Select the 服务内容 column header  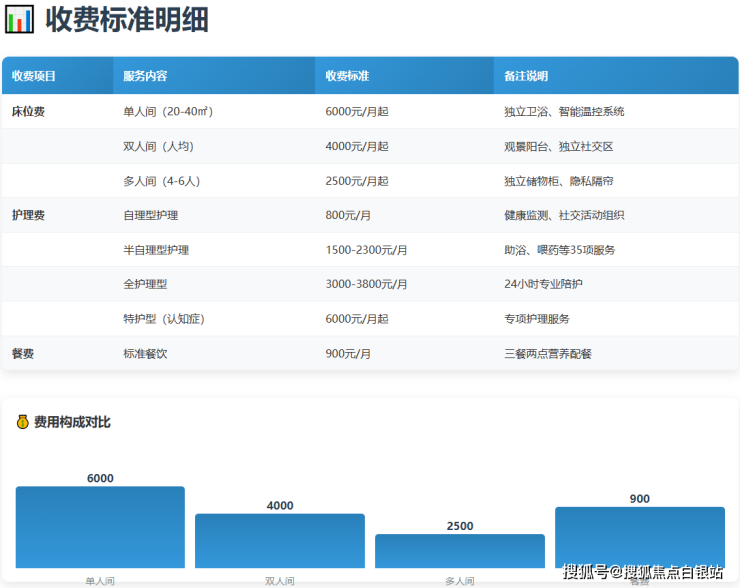tap(145, 76)
